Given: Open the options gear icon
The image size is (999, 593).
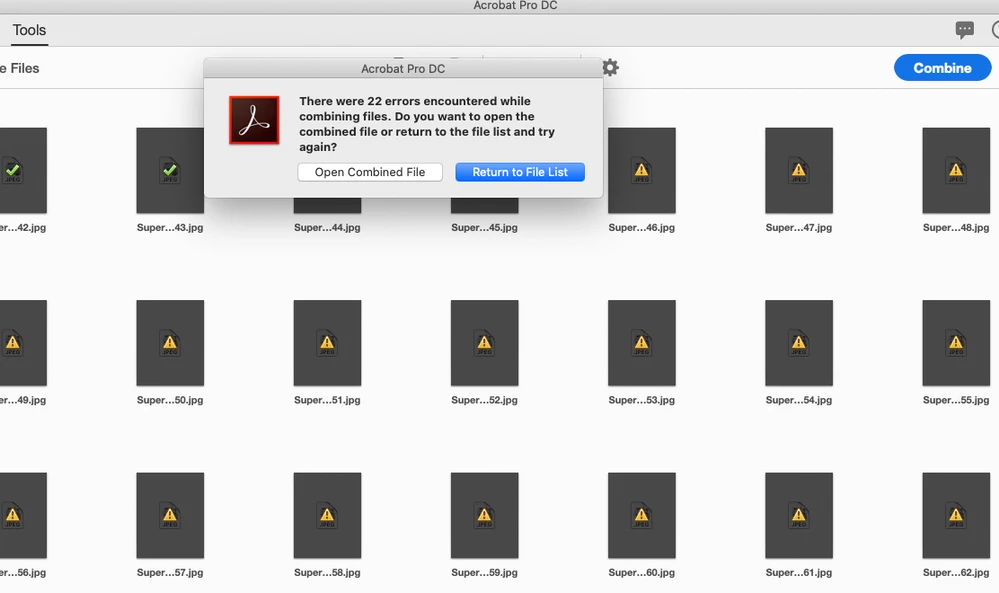Looking at the screenshot, I should 610,68.
